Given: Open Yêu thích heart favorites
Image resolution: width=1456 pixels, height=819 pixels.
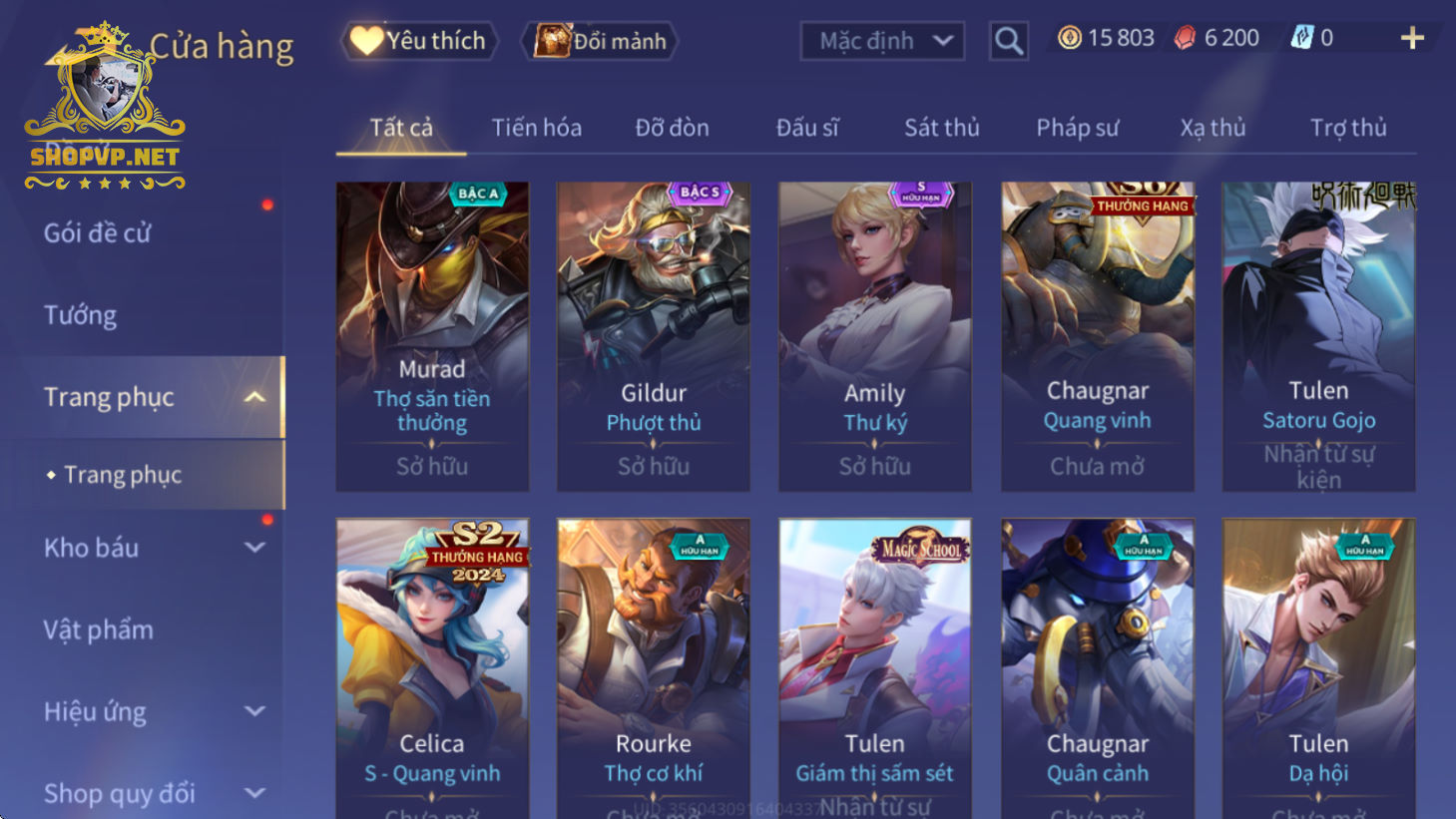Looking at the screenshot, I should [419, 41].
